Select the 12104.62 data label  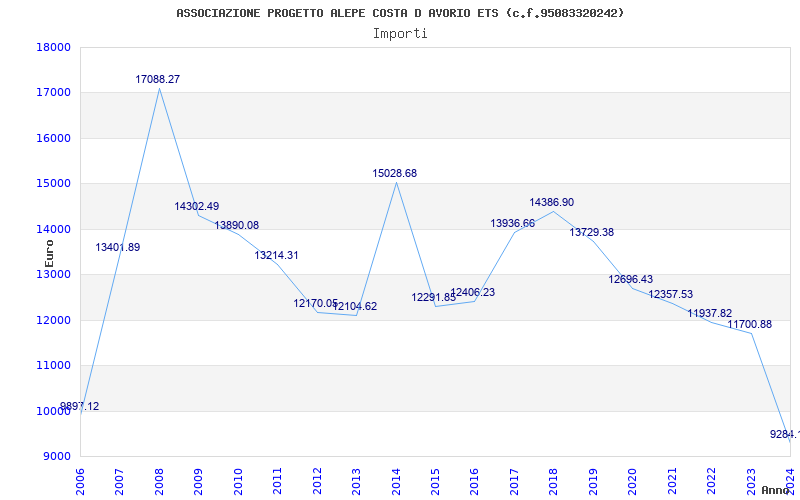[355, 307]
